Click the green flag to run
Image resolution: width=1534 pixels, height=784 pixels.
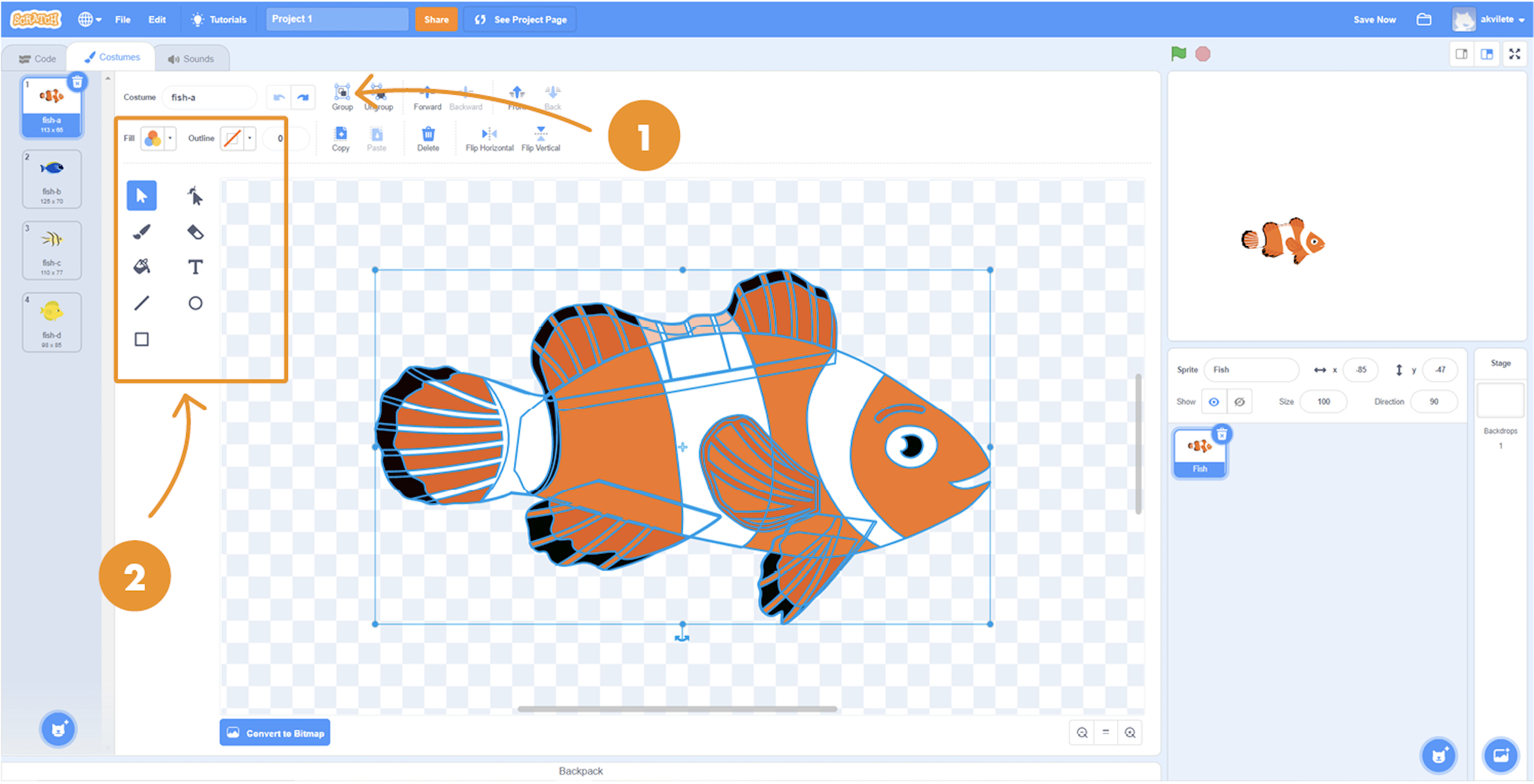pos(1179,54)
